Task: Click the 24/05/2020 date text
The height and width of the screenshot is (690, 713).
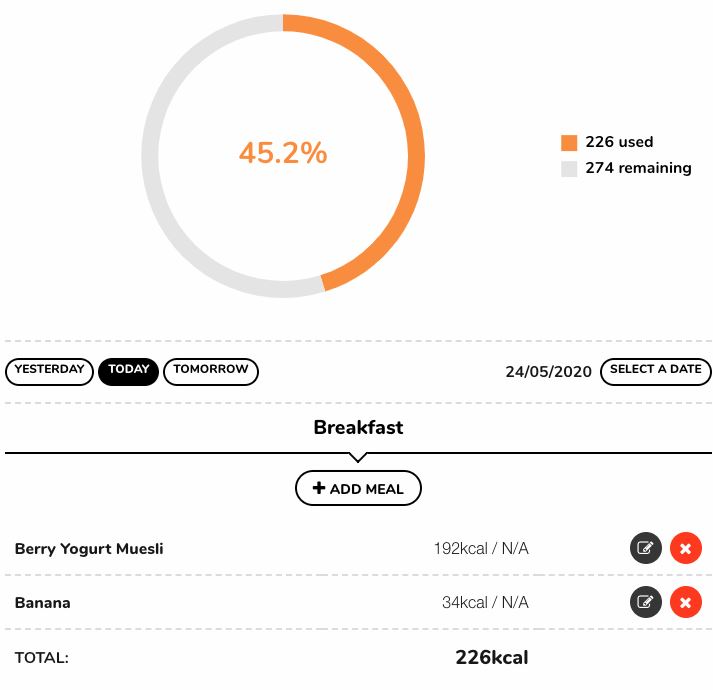Action: point(548,372)
